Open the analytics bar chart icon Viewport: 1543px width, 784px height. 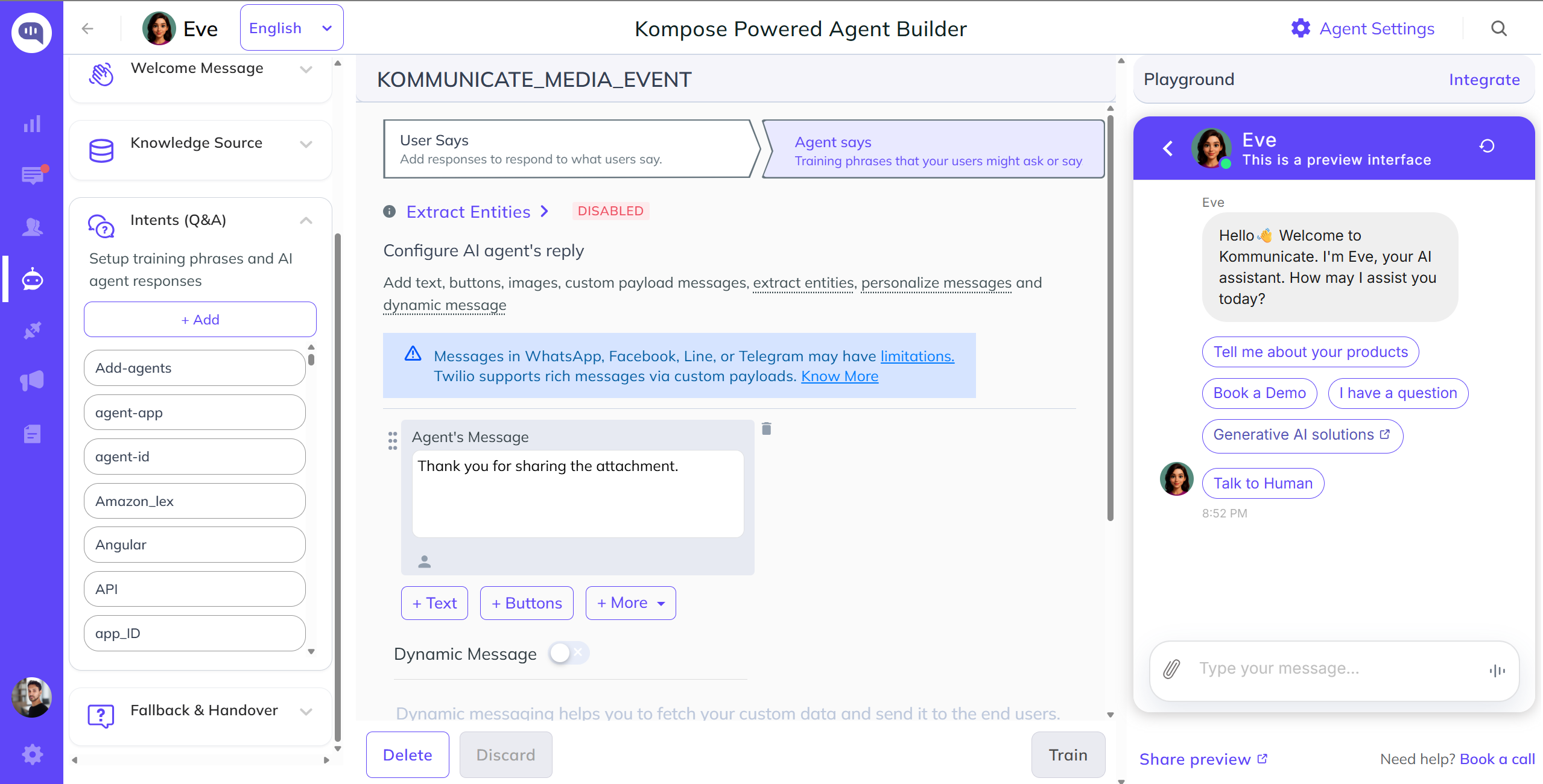(x=32, y=124)
